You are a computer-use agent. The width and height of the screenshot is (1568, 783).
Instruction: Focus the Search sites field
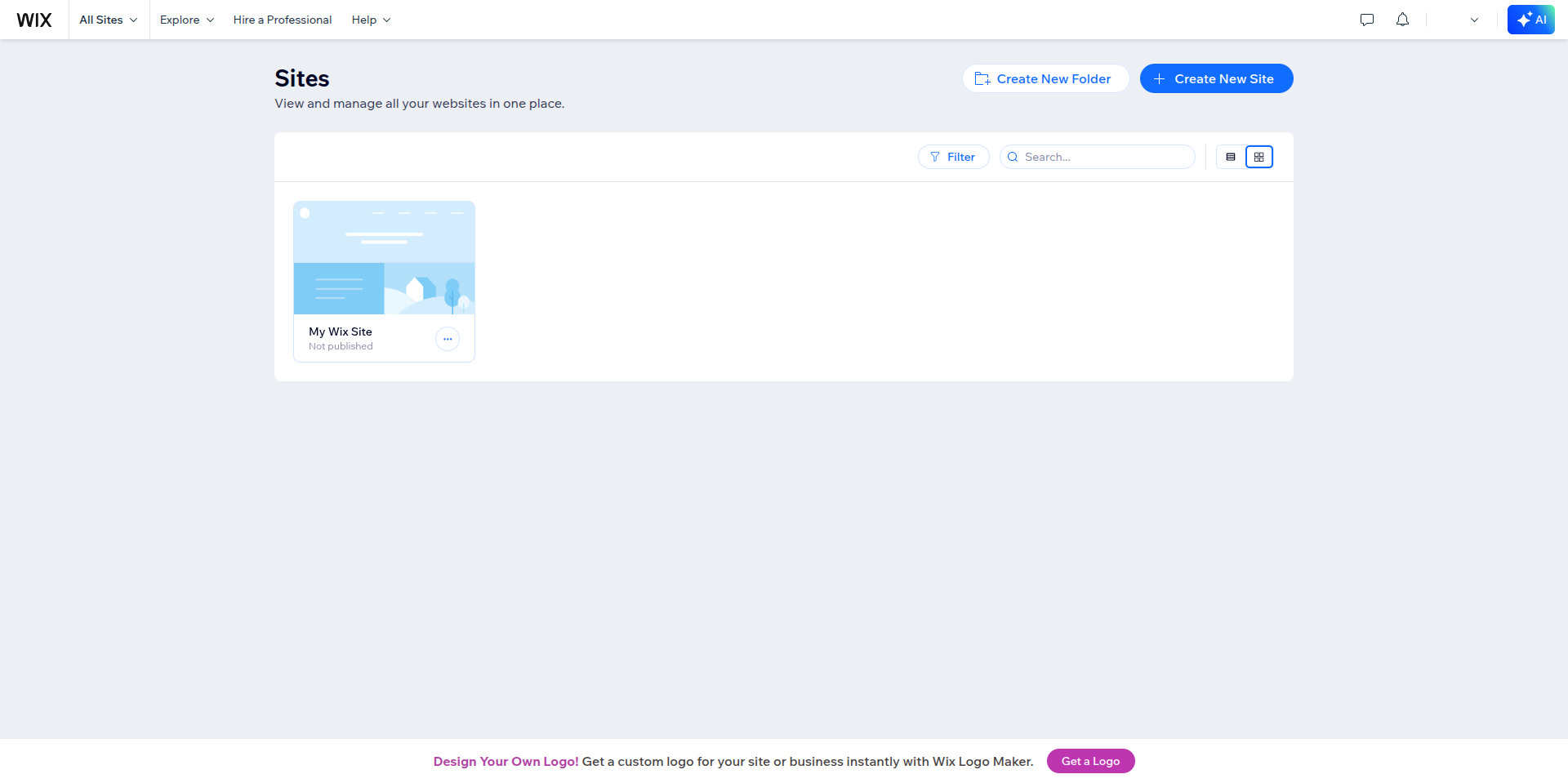coord(1097,157)
